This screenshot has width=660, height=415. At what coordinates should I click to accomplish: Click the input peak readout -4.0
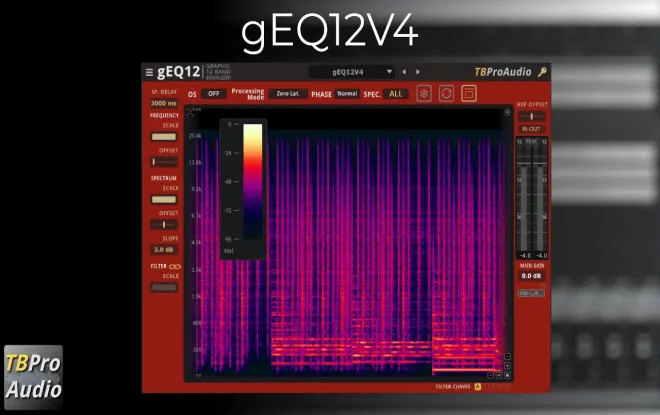525,255
